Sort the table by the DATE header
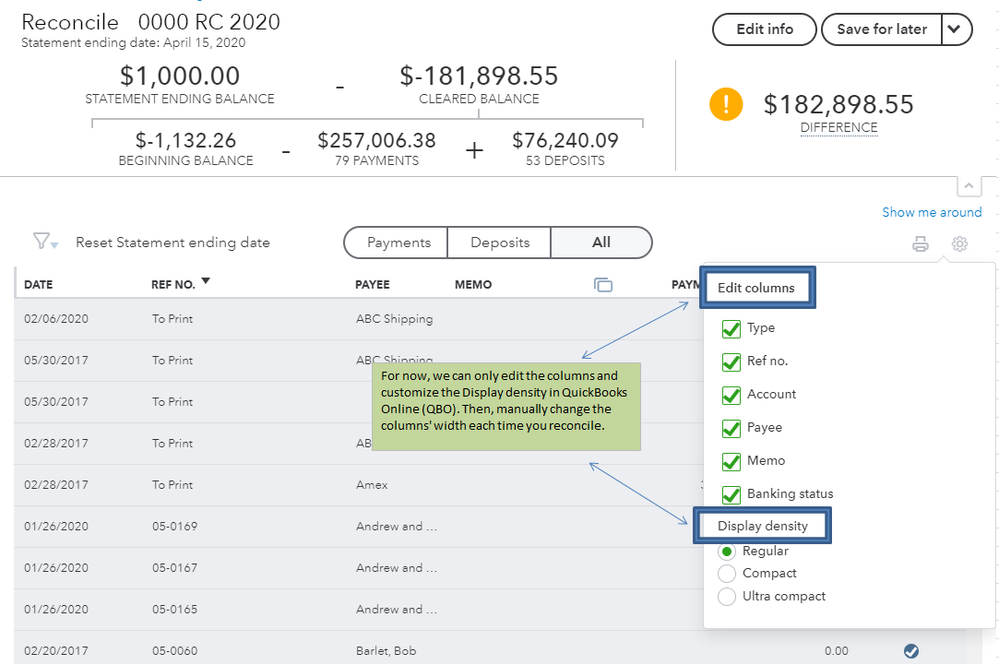 tap(38, 285)
